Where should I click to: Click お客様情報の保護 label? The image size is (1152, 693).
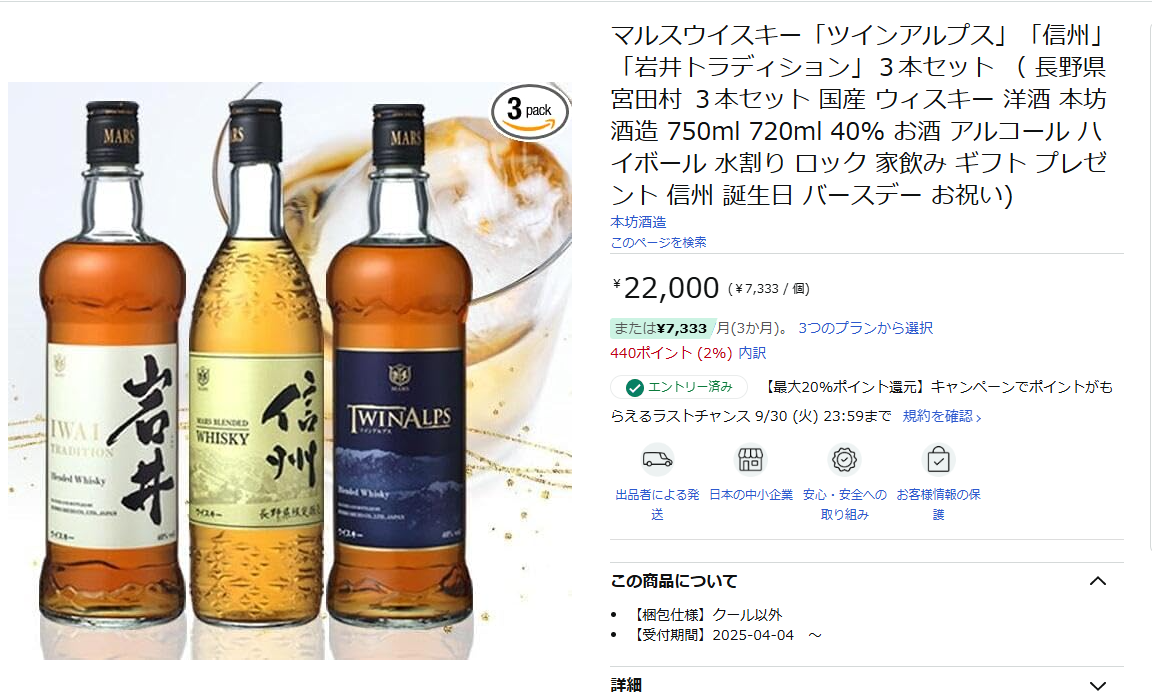click(938, 504)
